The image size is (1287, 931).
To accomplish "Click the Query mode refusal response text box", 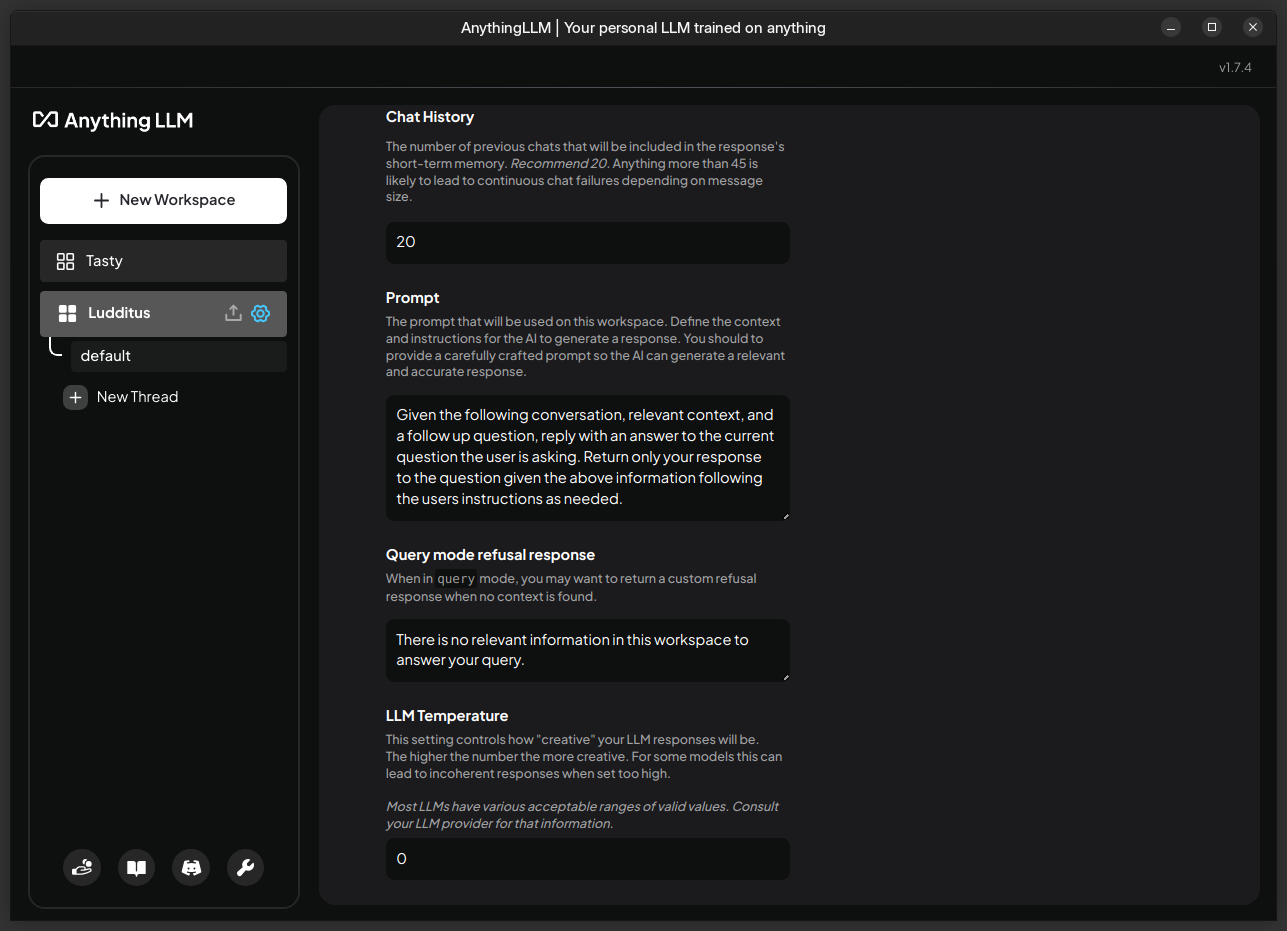I will pyautogui.click(x=587, y=650).
